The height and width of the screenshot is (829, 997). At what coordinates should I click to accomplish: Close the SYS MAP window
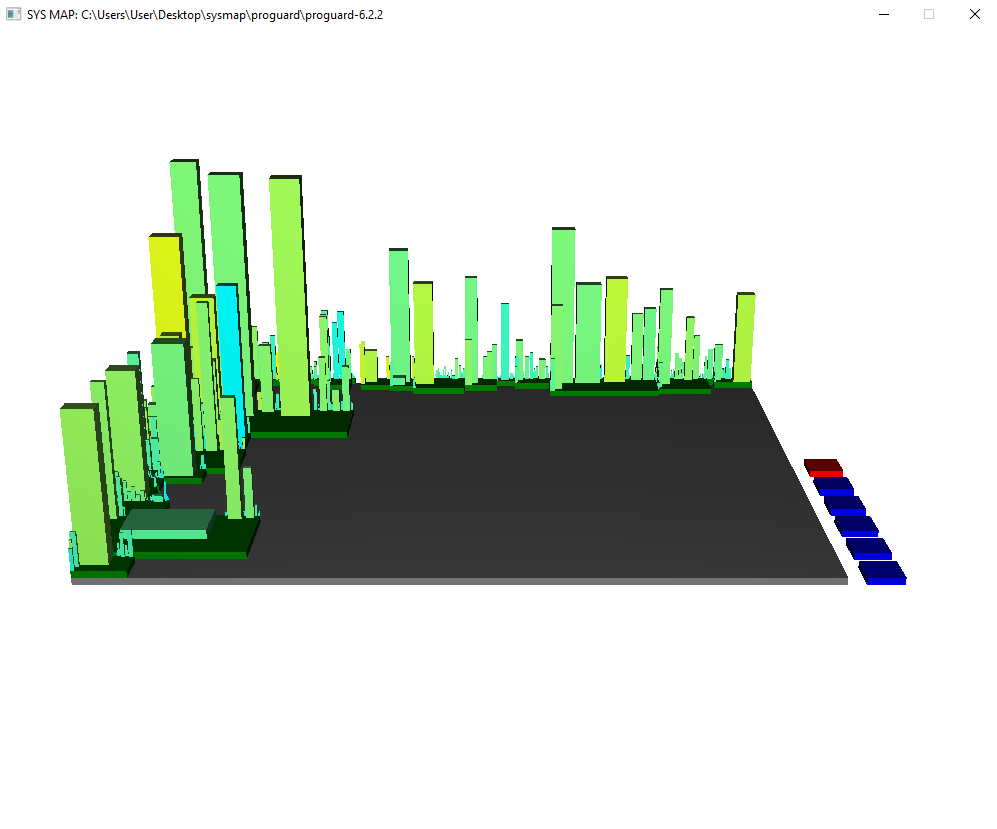975,14
